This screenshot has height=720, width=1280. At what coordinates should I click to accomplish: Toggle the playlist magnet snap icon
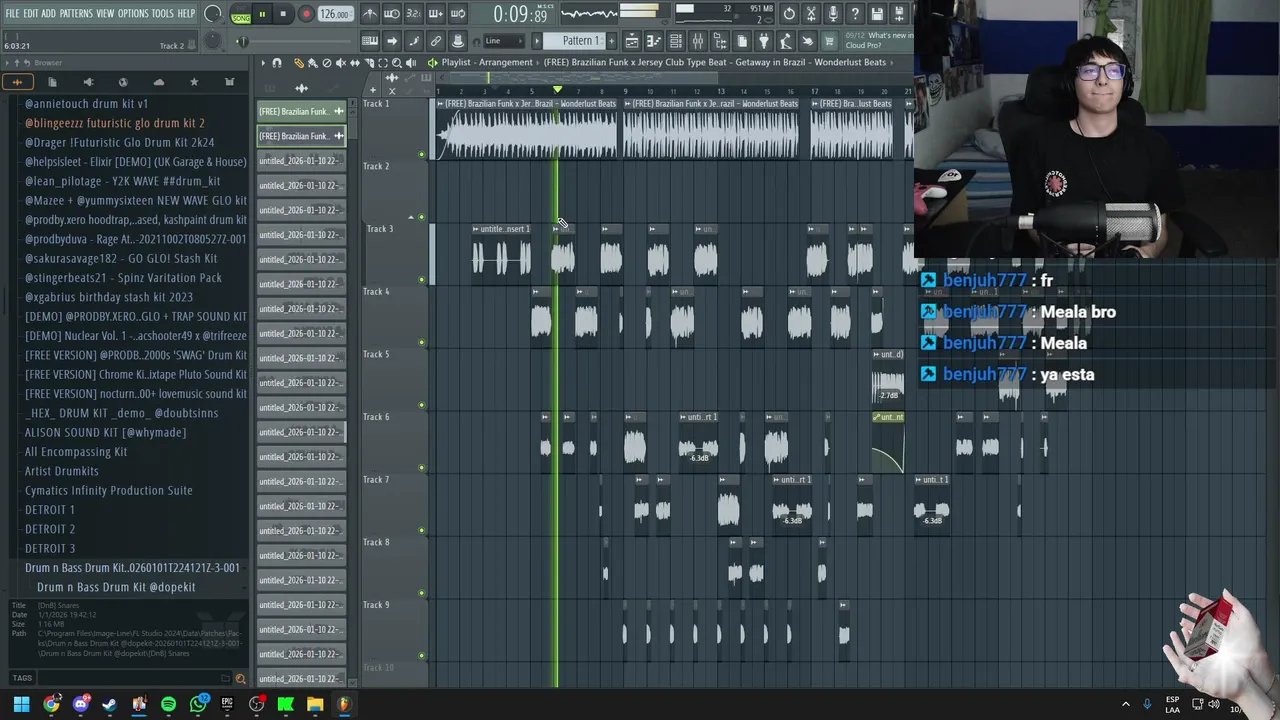pyautogui.click(x=277, y=63)
